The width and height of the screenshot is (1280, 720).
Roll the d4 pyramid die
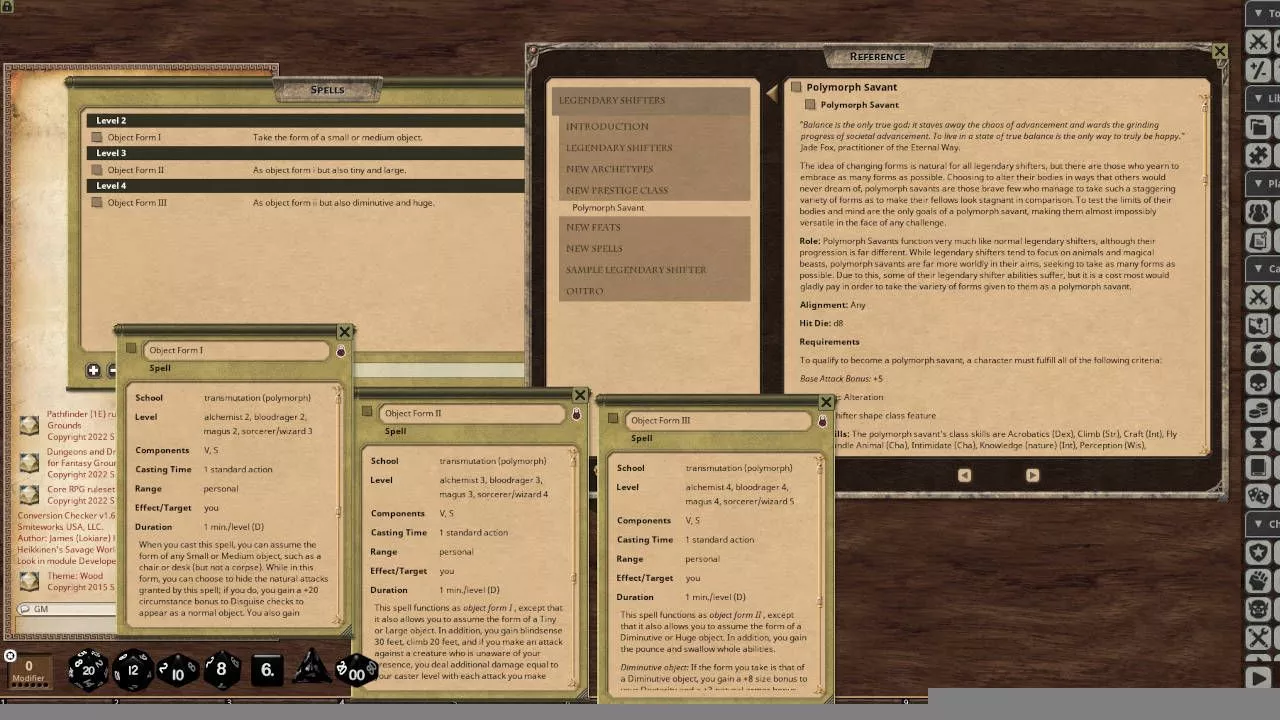point(311,667)
